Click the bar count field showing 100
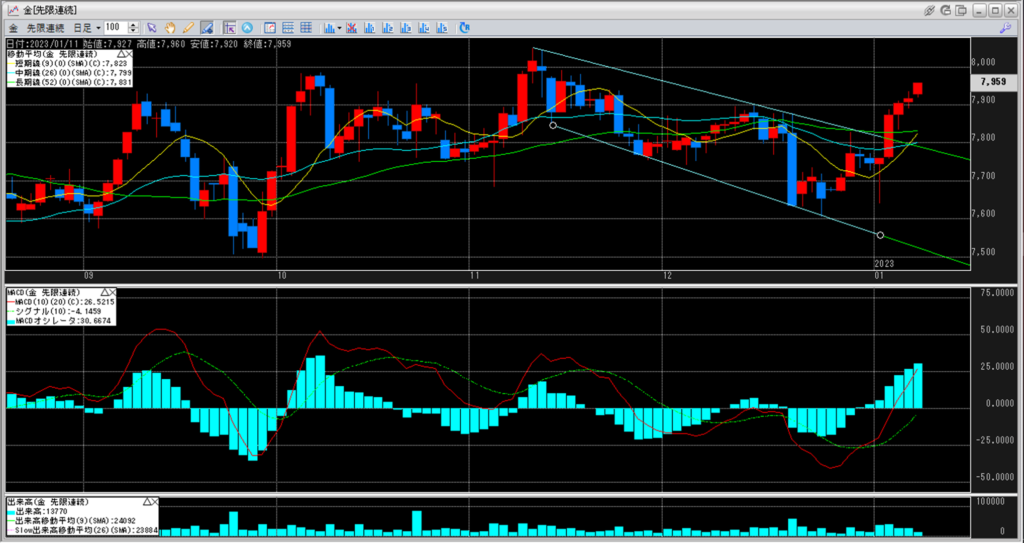 point(116,27)
